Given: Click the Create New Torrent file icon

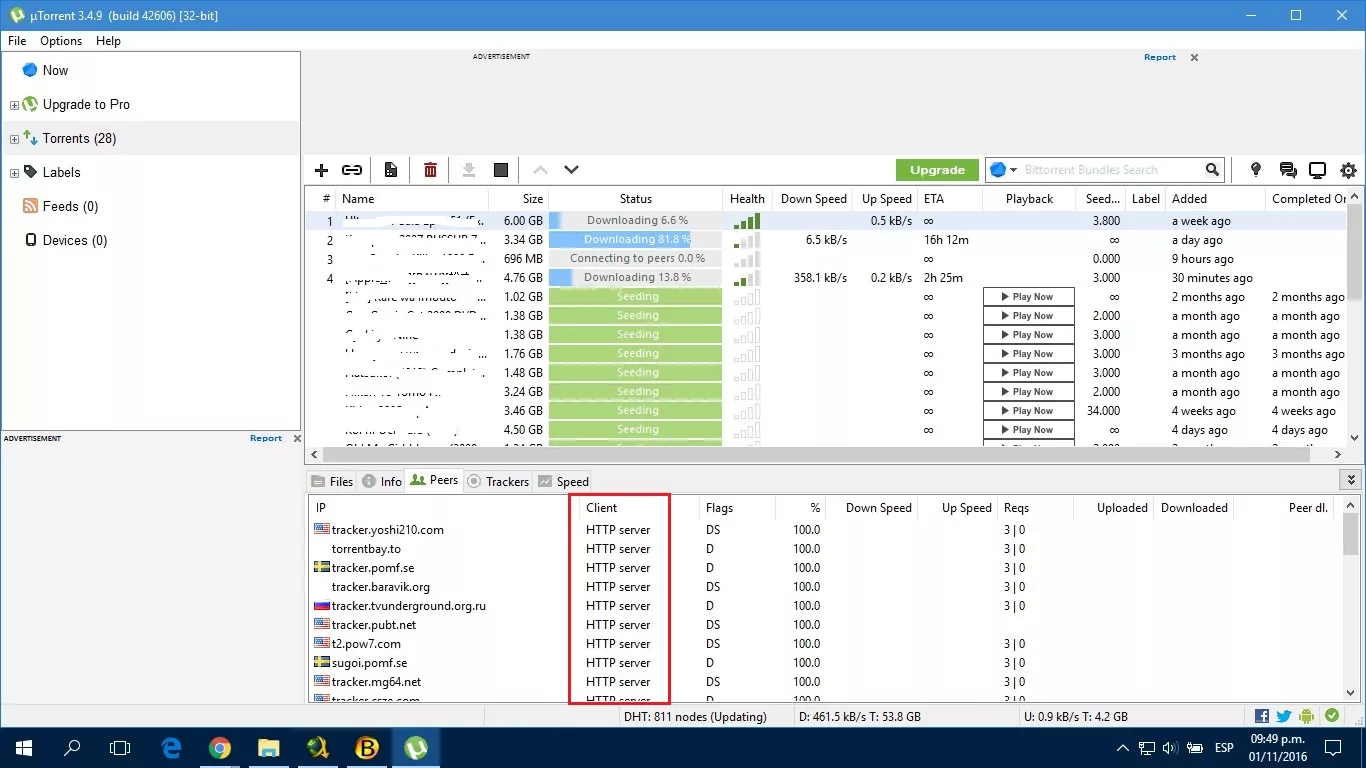Looking at the screenshot, I should (x=391, y=170).
